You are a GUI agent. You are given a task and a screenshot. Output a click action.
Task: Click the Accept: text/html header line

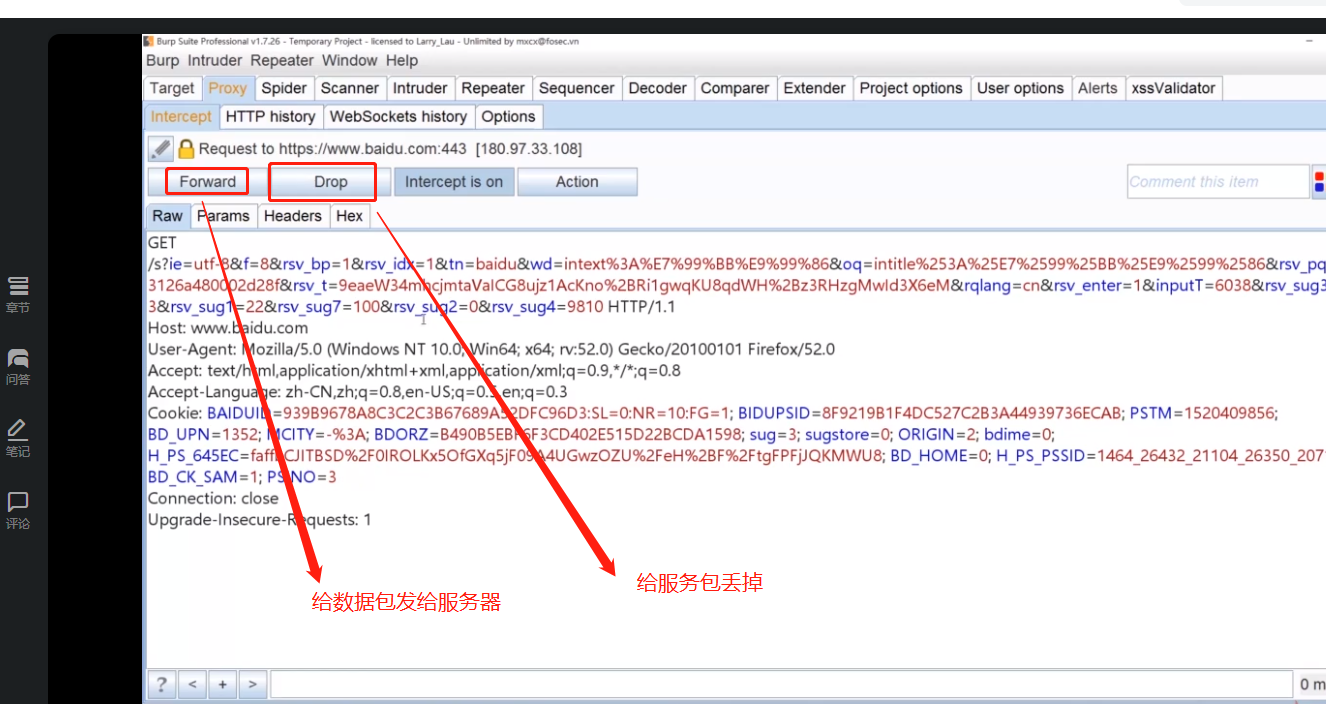click(414, 371)
